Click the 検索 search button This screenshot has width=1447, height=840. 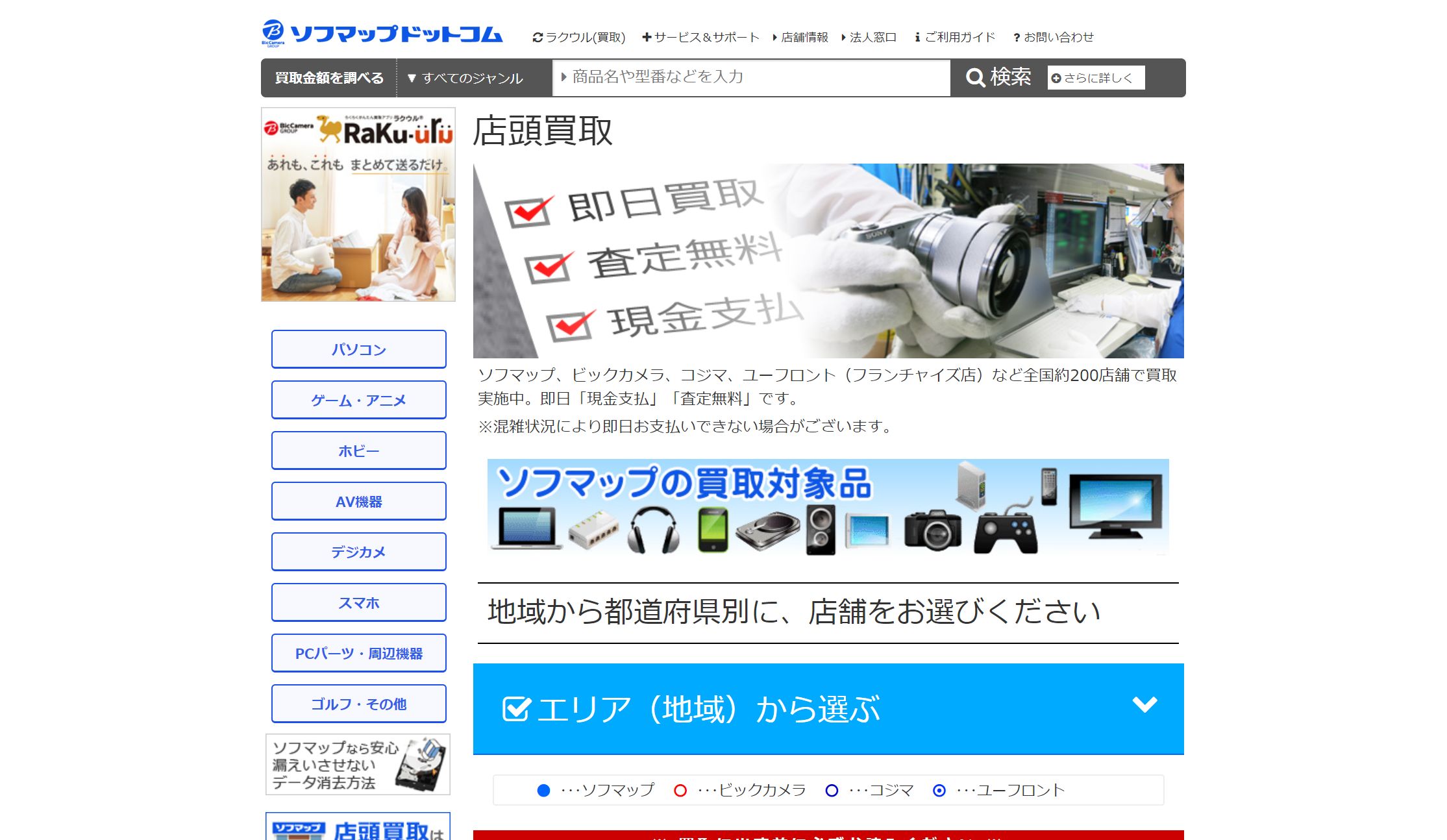point(998,77)
